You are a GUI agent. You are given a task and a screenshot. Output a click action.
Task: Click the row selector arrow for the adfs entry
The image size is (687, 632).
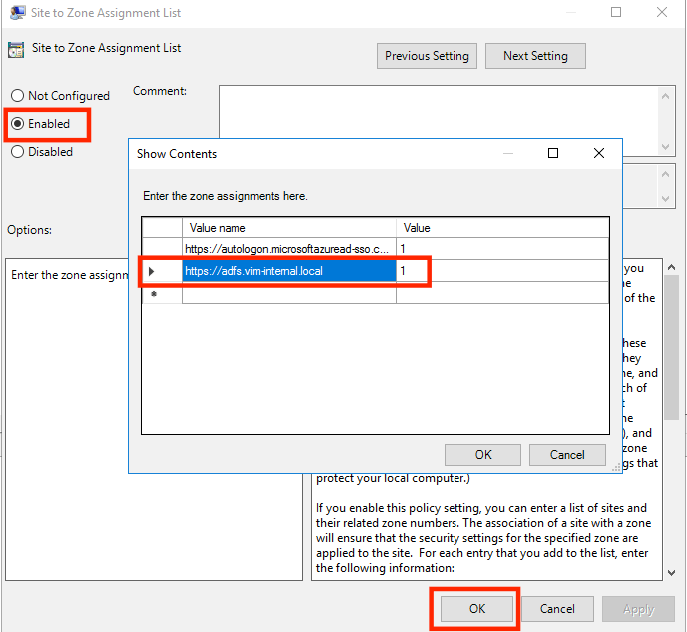(x=152, y=271)
